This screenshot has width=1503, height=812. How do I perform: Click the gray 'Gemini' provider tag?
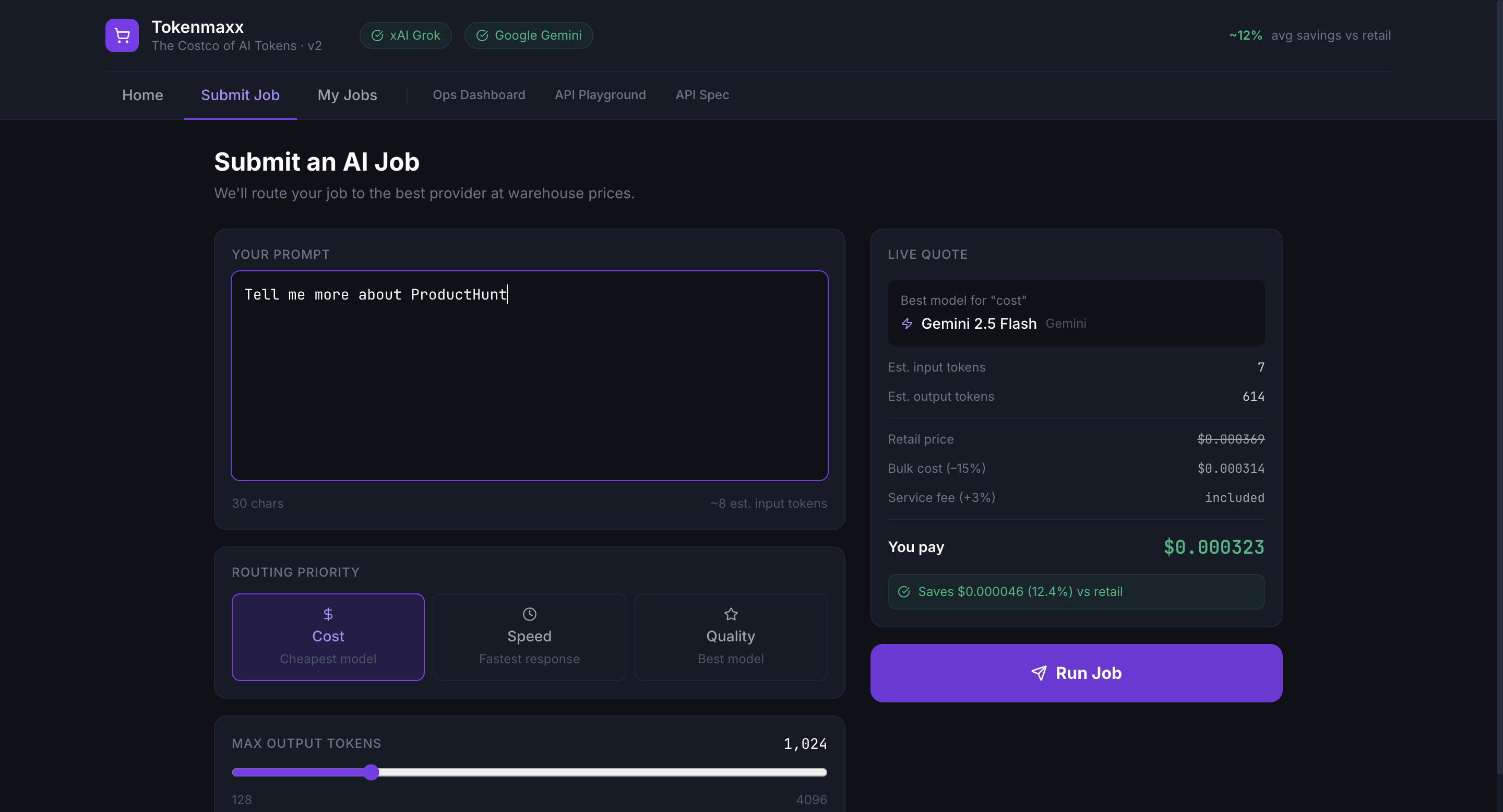[x=1065, y=324]
